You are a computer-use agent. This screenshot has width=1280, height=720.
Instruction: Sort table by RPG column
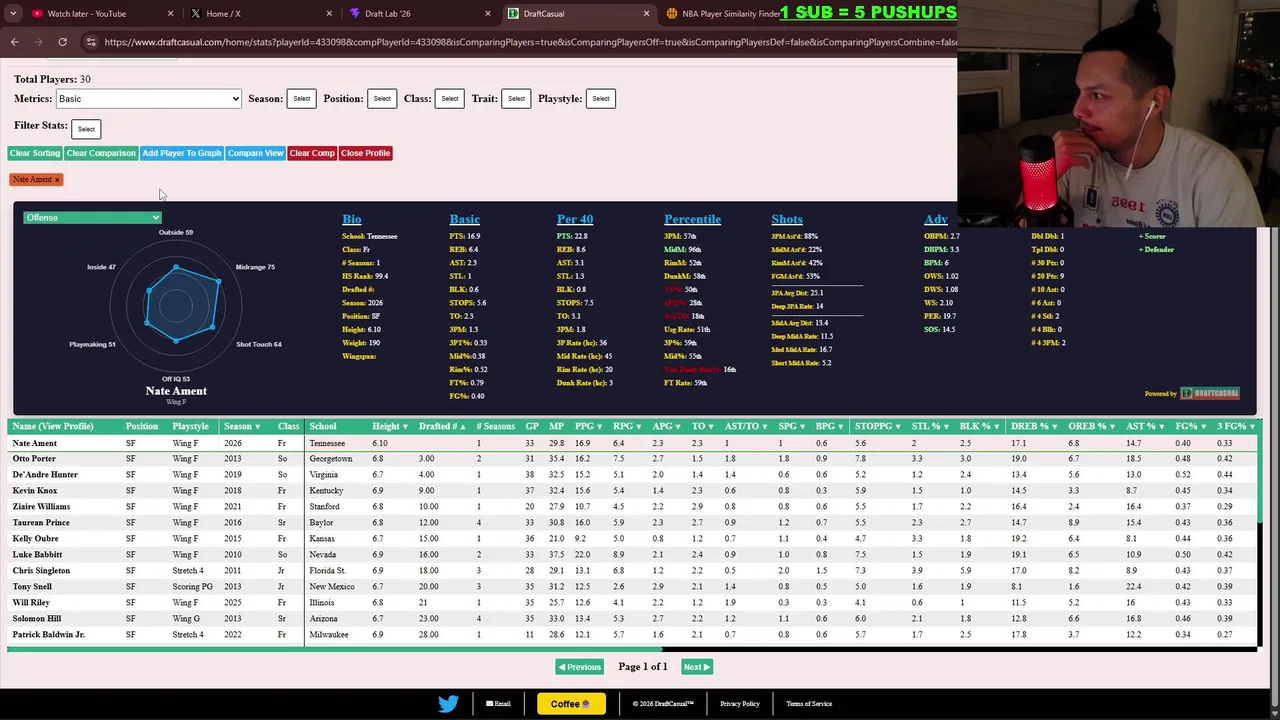tap(627, 426)
